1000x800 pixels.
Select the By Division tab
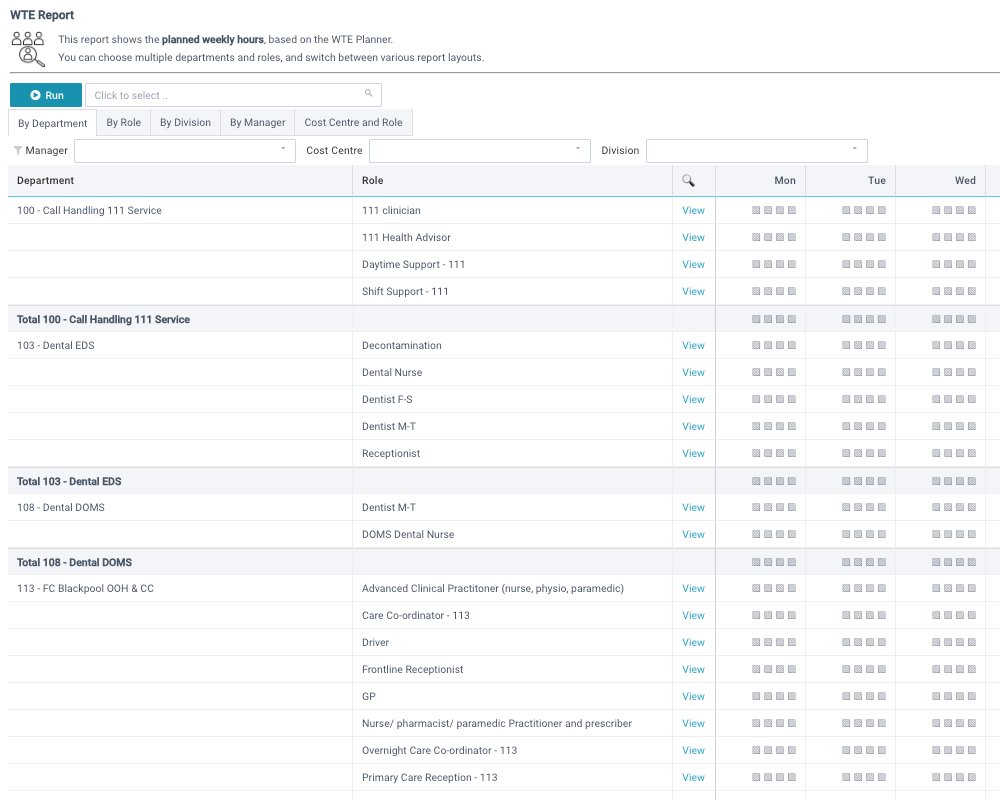(185, 123)
